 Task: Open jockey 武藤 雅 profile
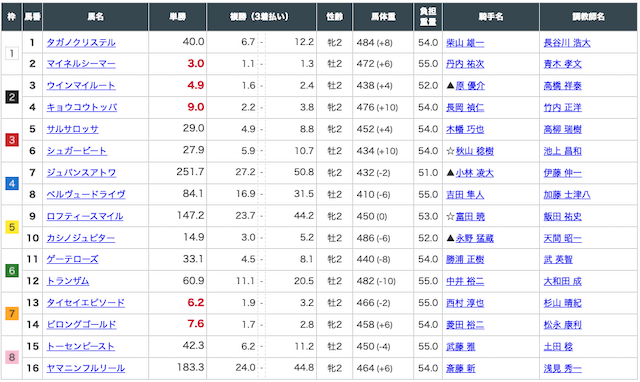click(x=460, y=346)
